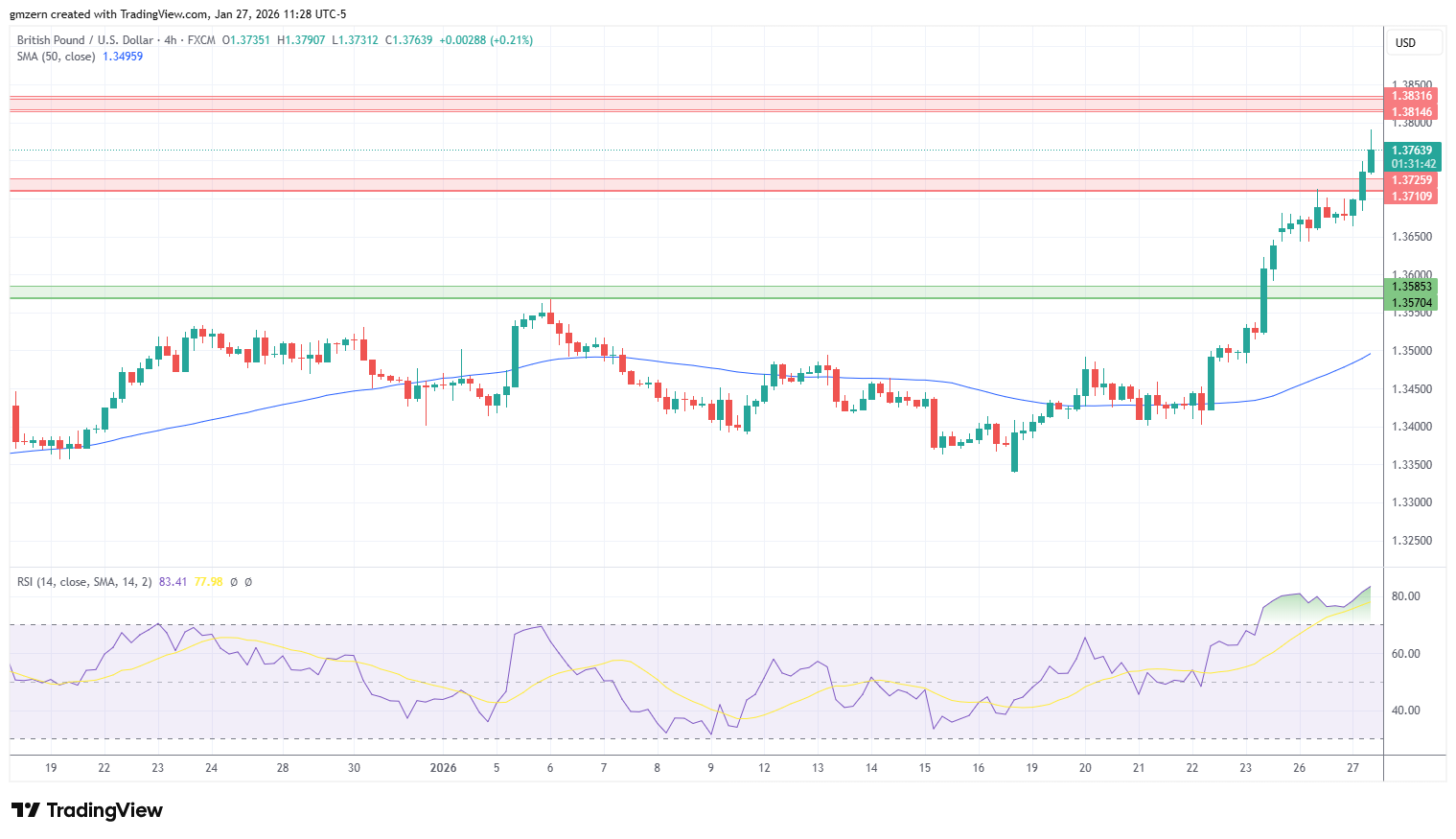Select the SMA value 1.34959
Screen dimensions: 1456x839
123,57
